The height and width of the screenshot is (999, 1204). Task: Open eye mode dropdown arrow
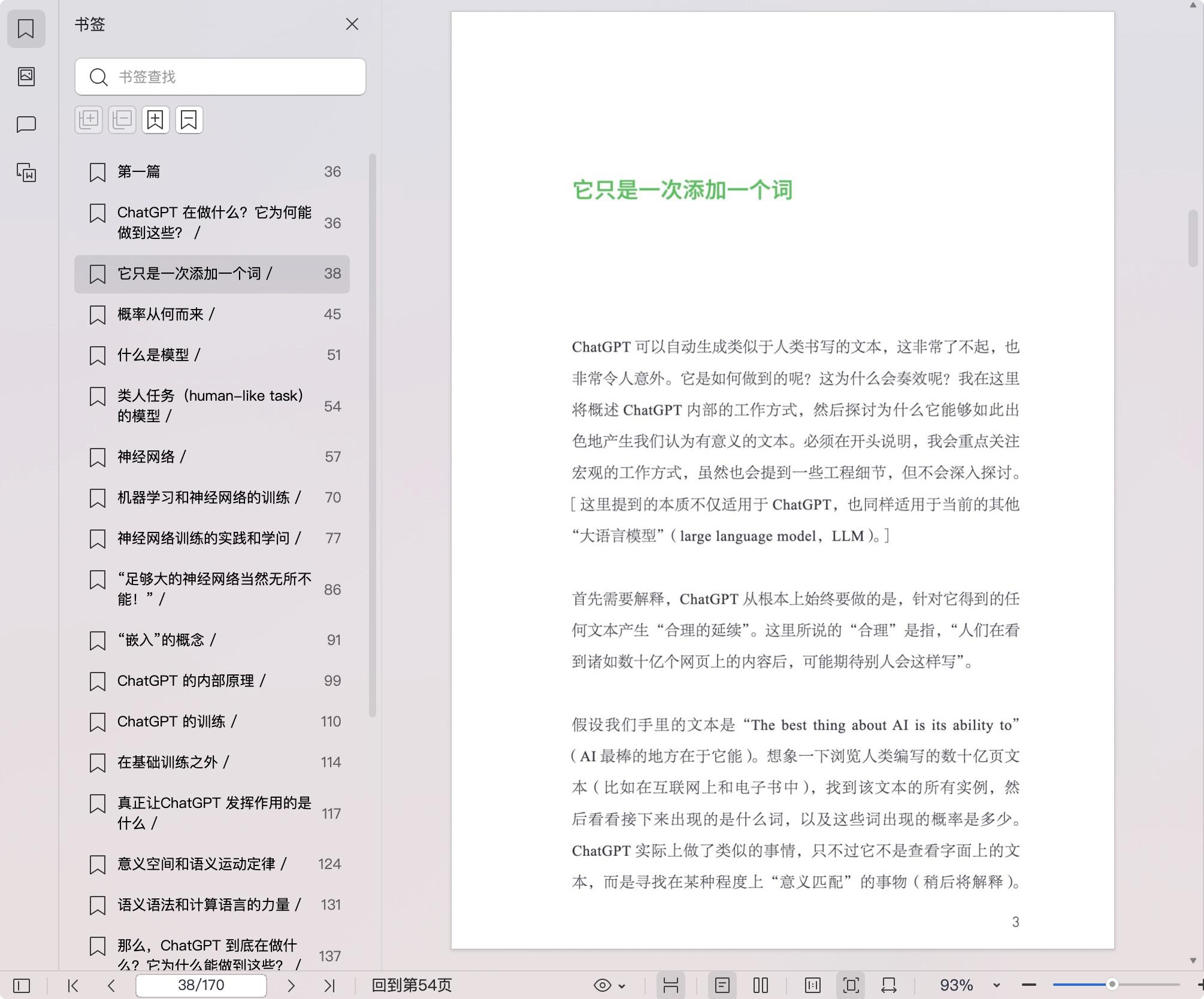[622, 986]
